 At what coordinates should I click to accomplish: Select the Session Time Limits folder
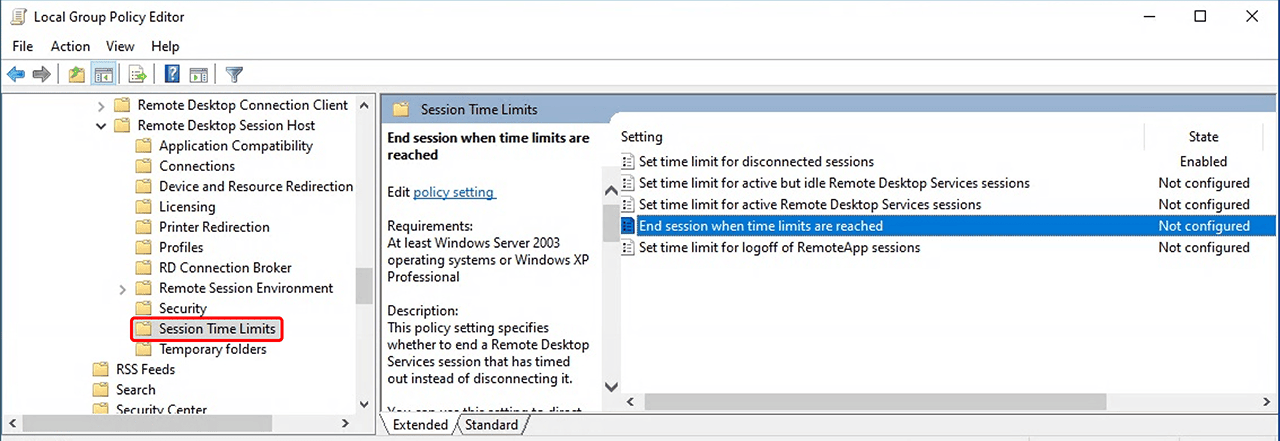216,329
